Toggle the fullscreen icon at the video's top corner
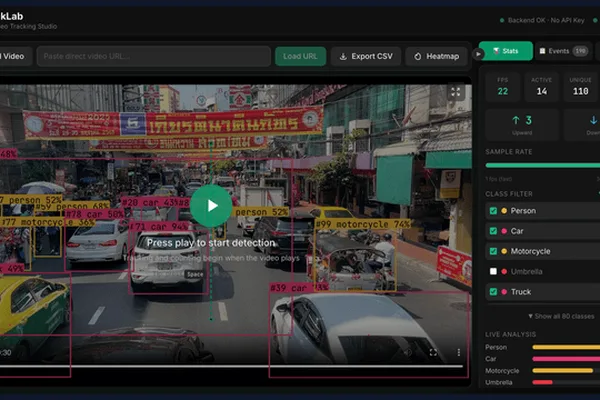 tap(455, 92)
